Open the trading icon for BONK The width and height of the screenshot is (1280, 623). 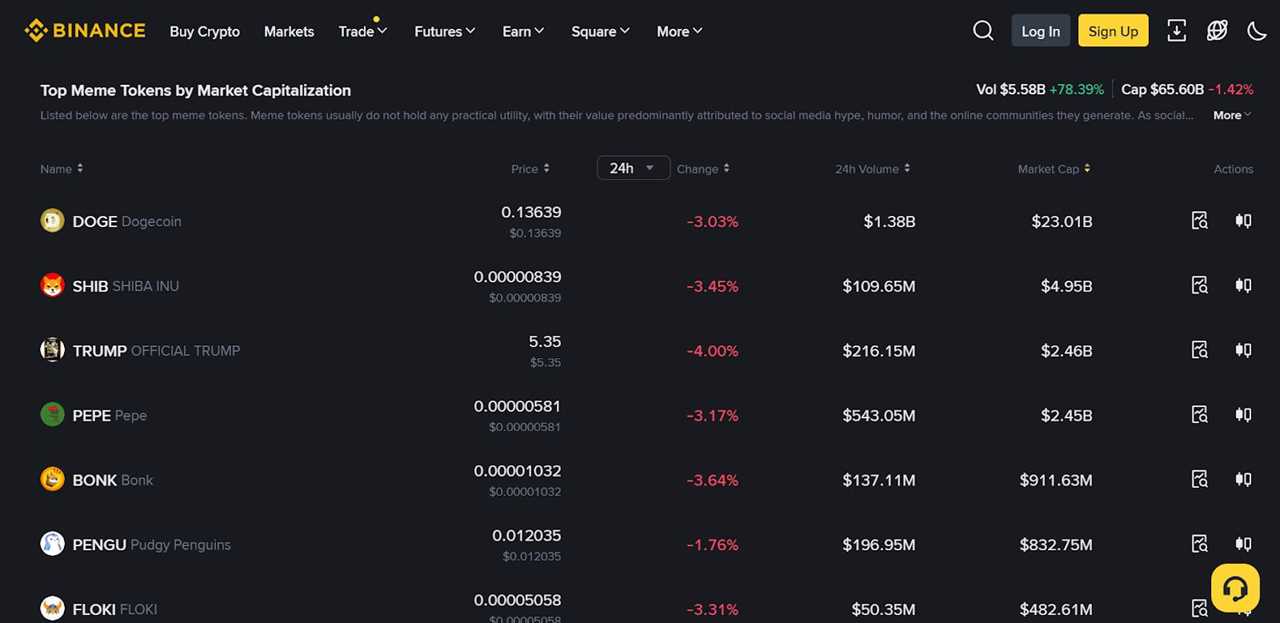click(1243, 479)
